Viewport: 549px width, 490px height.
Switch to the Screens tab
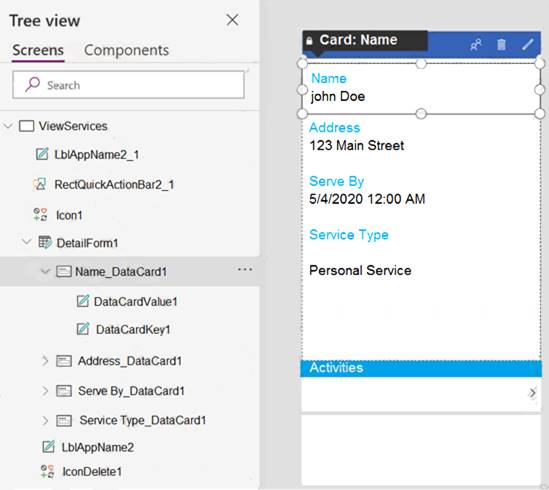38,50
